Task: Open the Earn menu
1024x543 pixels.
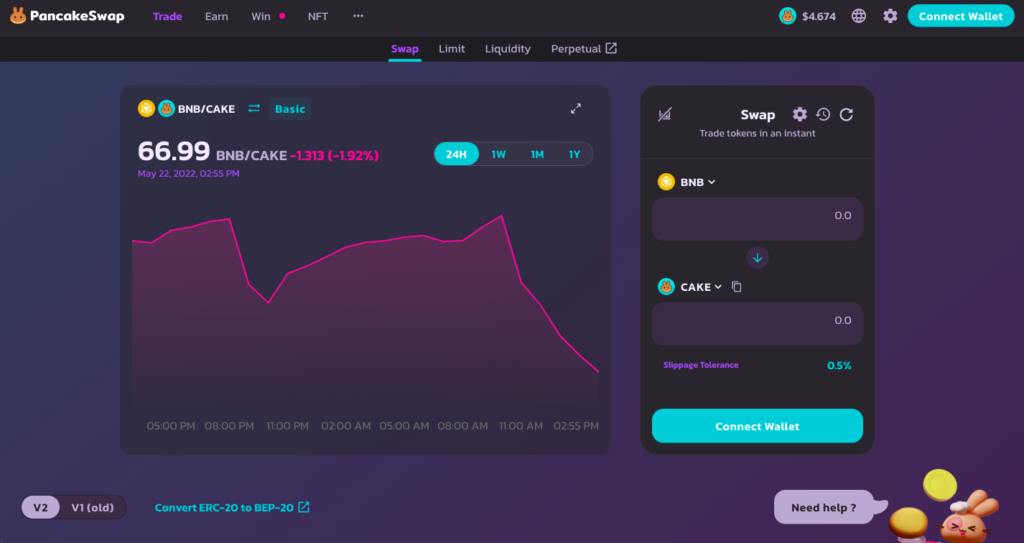Action: (x=216, y=16)
